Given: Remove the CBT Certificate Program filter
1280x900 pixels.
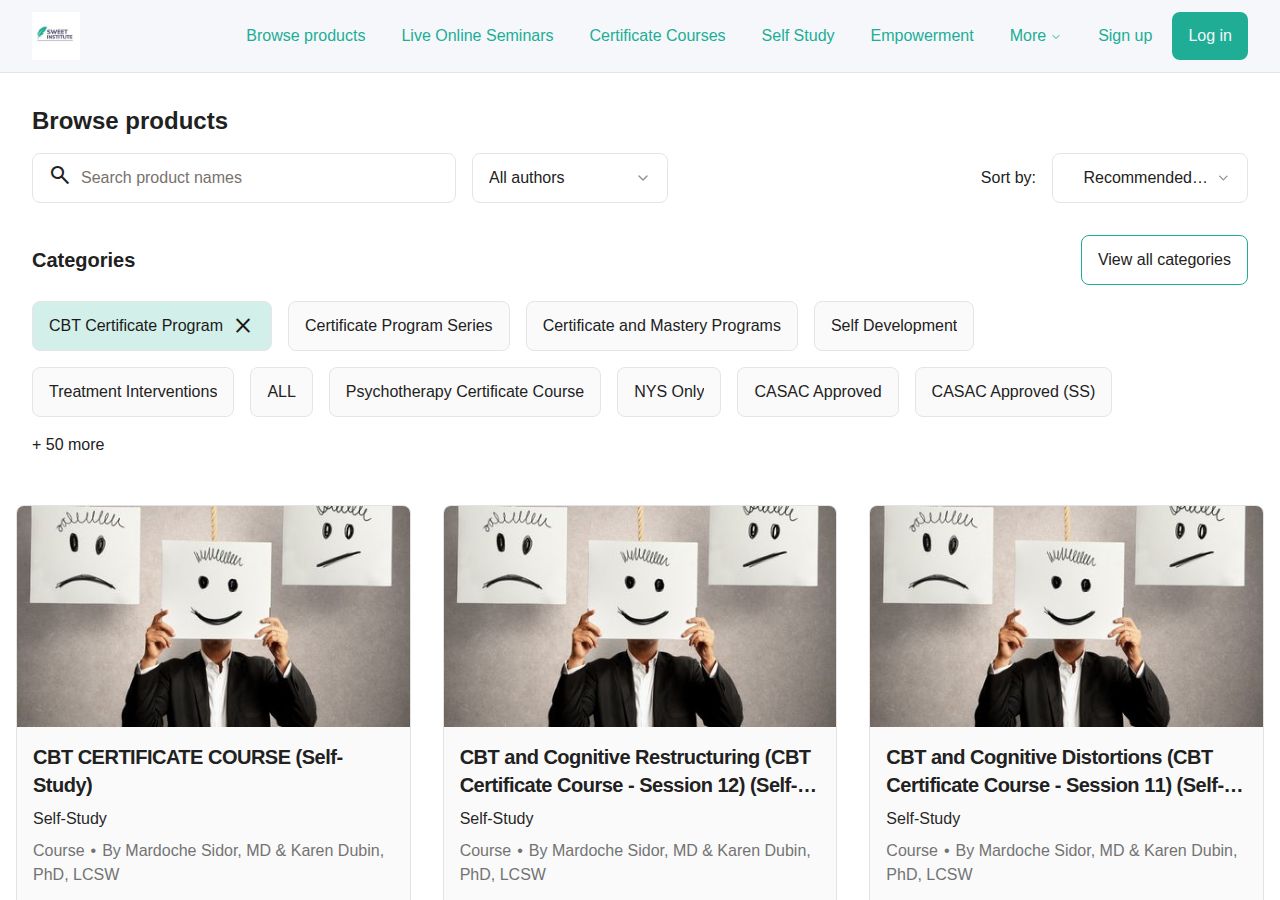Looking at the screenshot, I should [243, 325].
